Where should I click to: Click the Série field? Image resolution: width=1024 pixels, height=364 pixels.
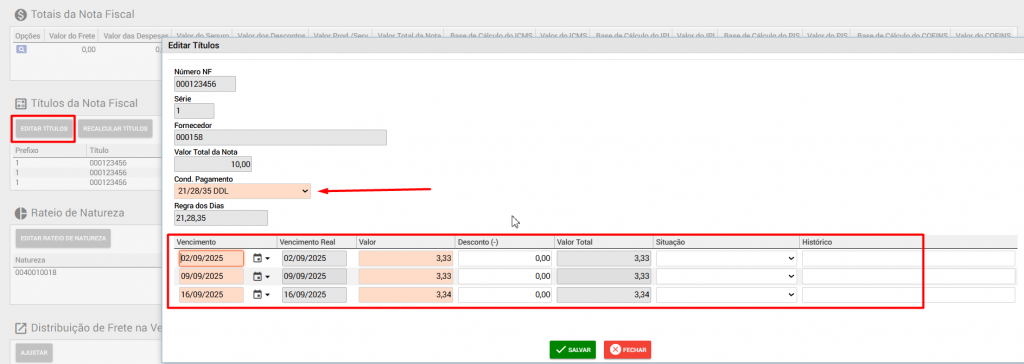194,111
